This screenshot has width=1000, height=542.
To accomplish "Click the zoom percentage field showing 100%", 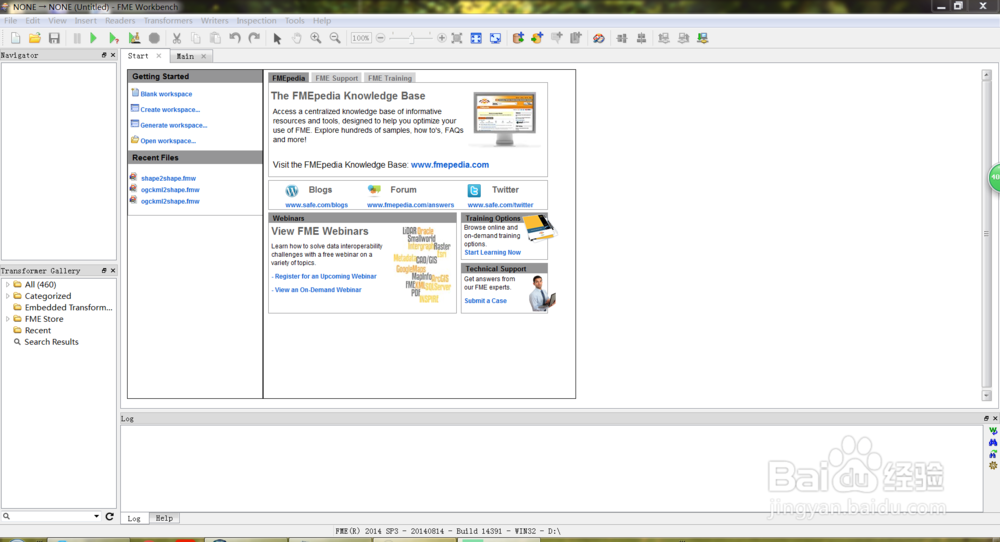I will coord(361,38).
